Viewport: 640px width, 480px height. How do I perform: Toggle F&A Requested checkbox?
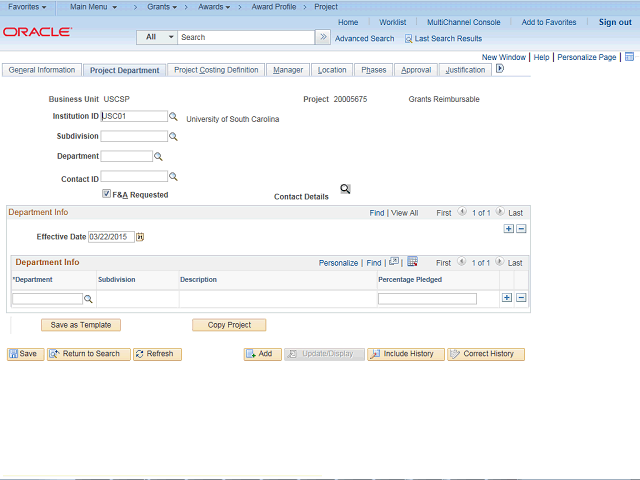coord(107,194)
